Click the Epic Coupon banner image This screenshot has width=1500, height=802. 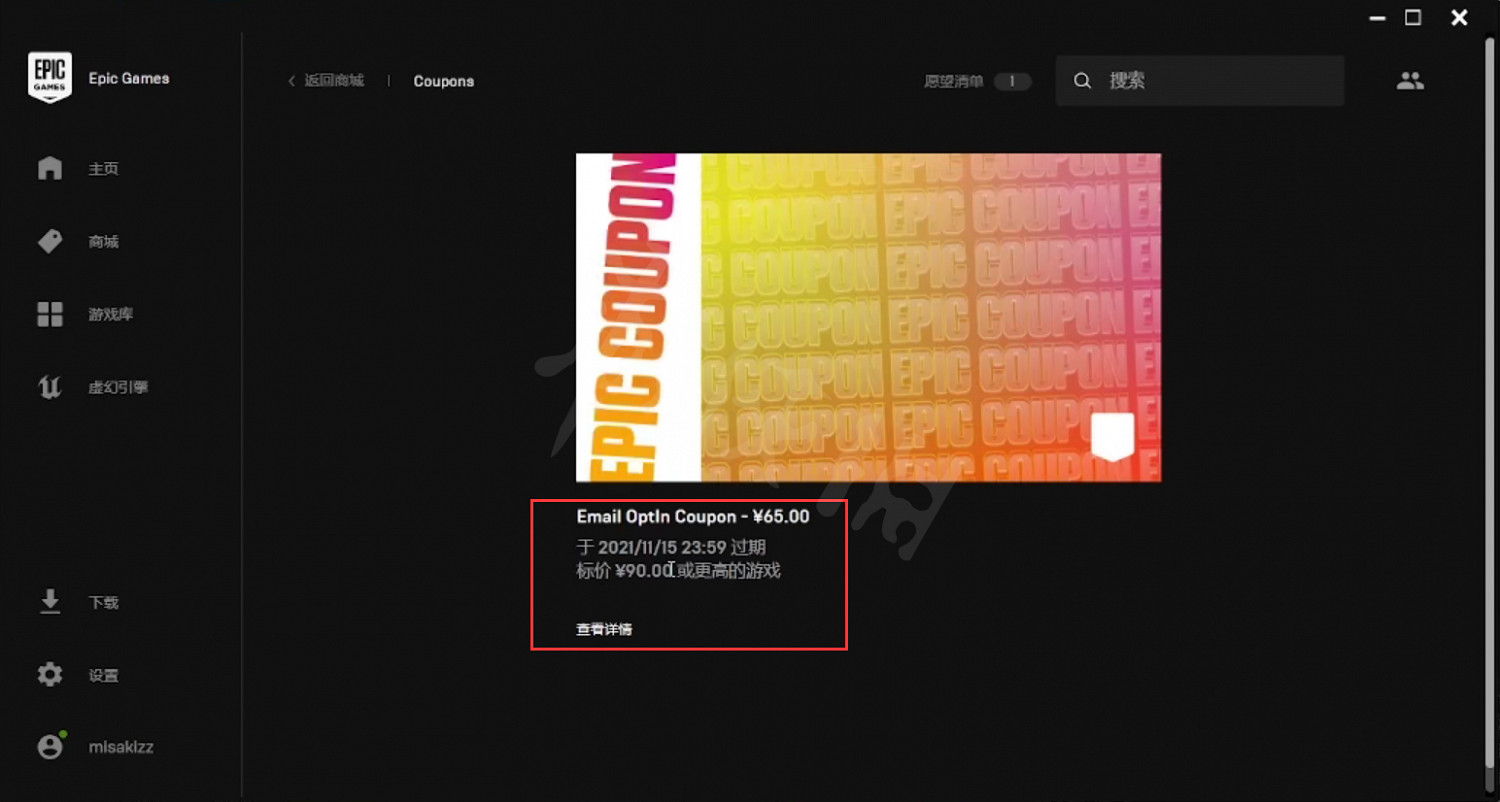tap(868, 317)
